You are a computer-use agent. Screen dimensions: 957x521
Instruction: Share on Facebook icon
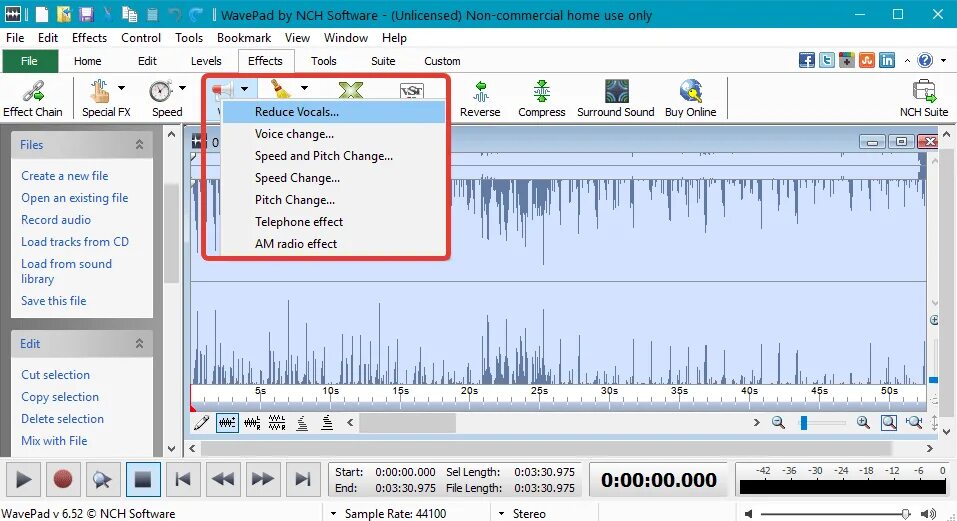807,60
